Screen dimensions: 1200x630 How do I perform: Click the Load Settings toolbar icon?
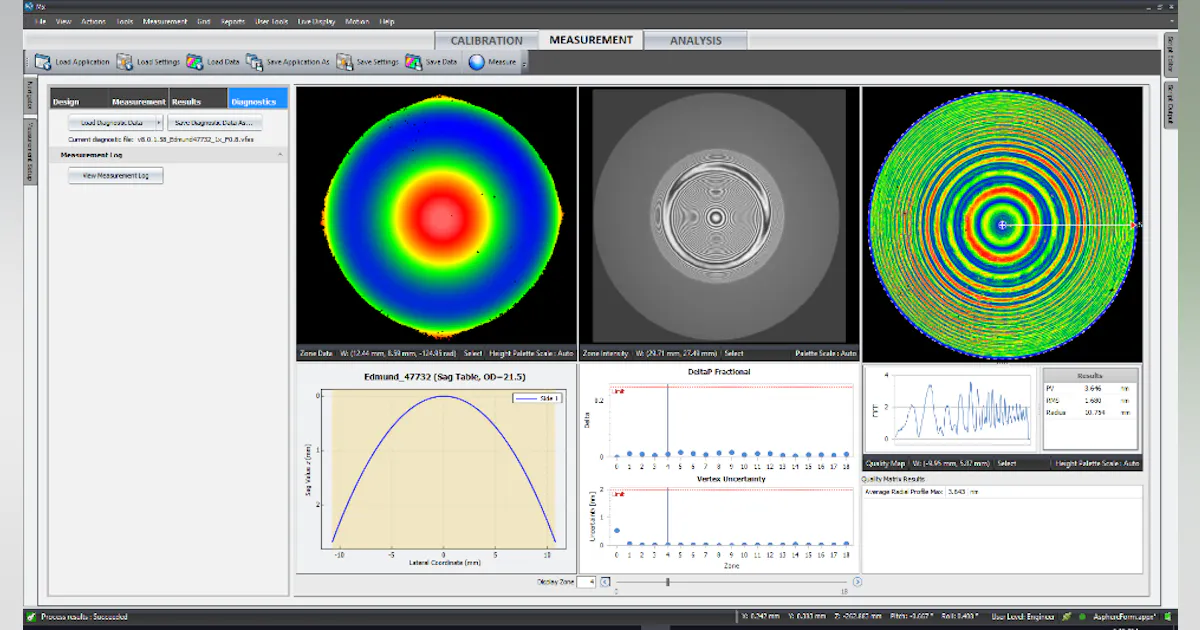[x=125, y=62]
